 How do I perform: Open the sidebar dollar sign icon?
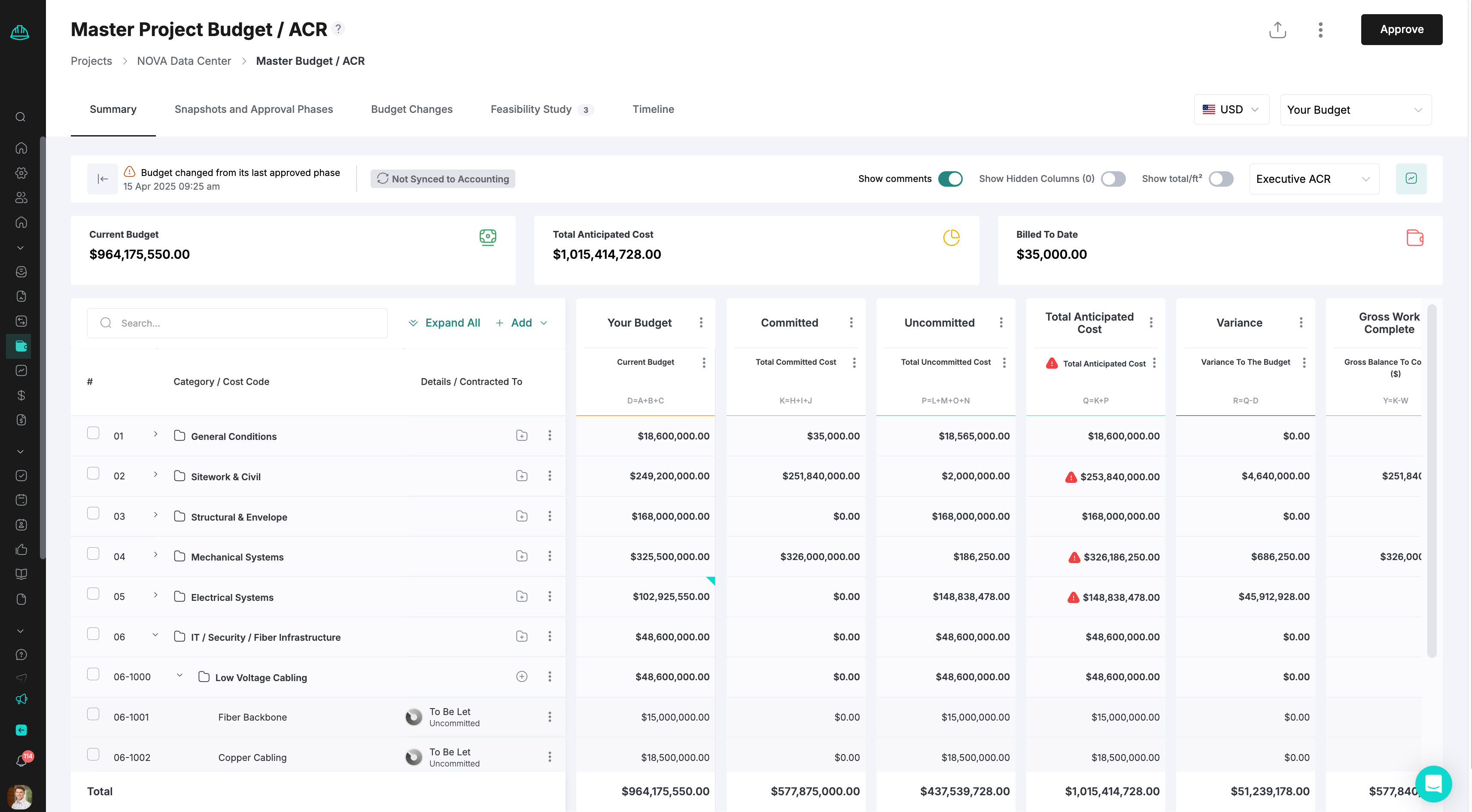click(21, 395)
